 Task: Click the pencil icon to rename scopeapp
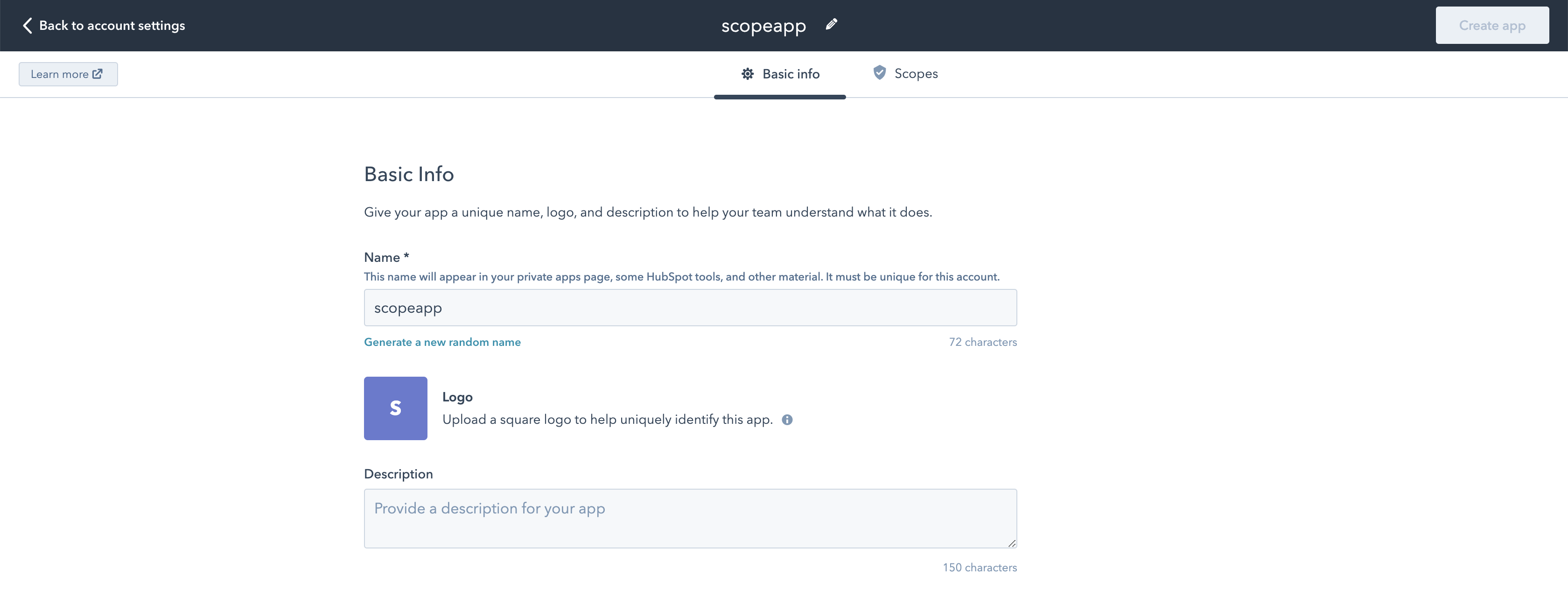point(832,24)
